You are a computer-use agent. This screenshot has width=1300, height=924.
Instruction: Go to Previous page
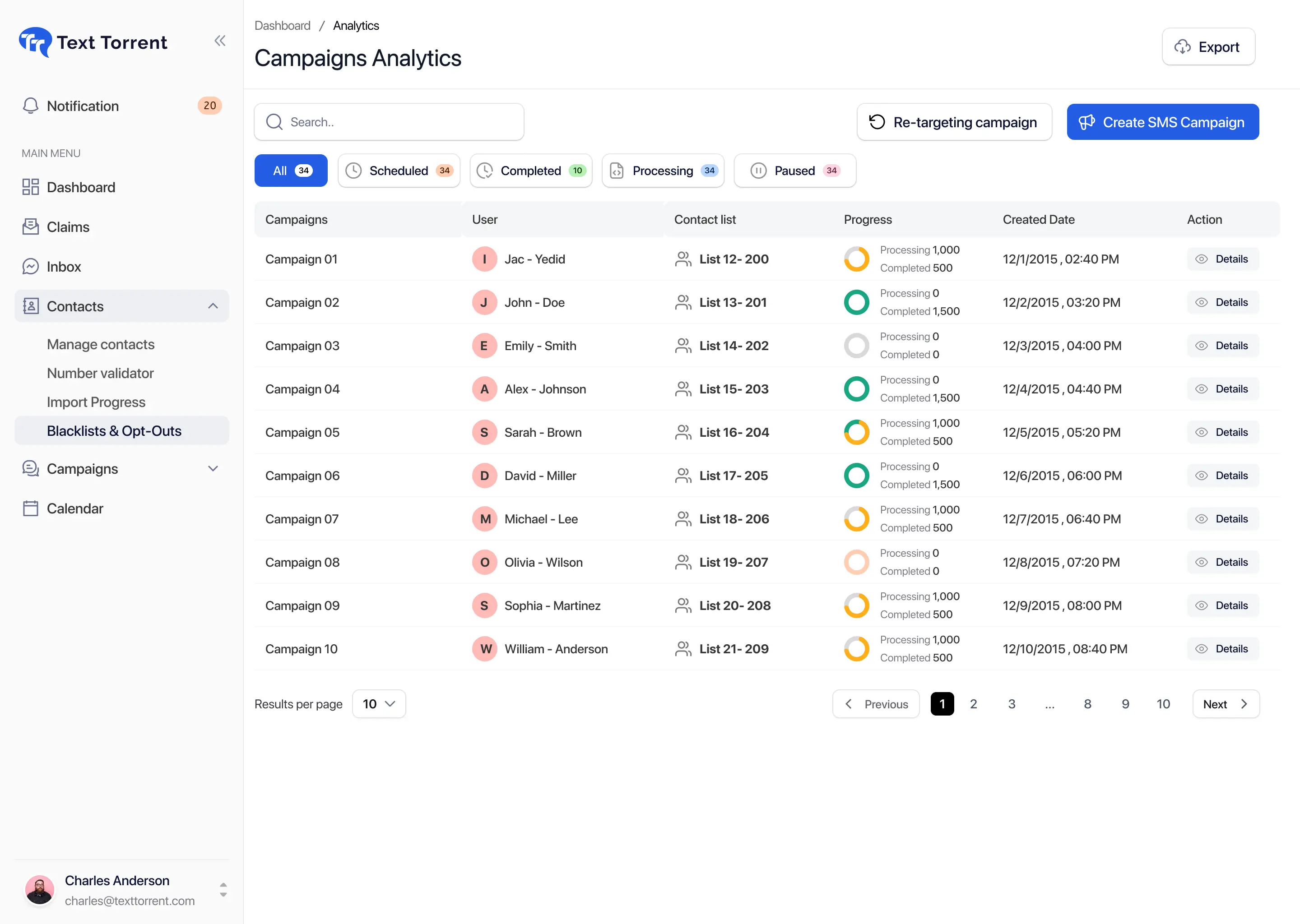coord(876,704)
